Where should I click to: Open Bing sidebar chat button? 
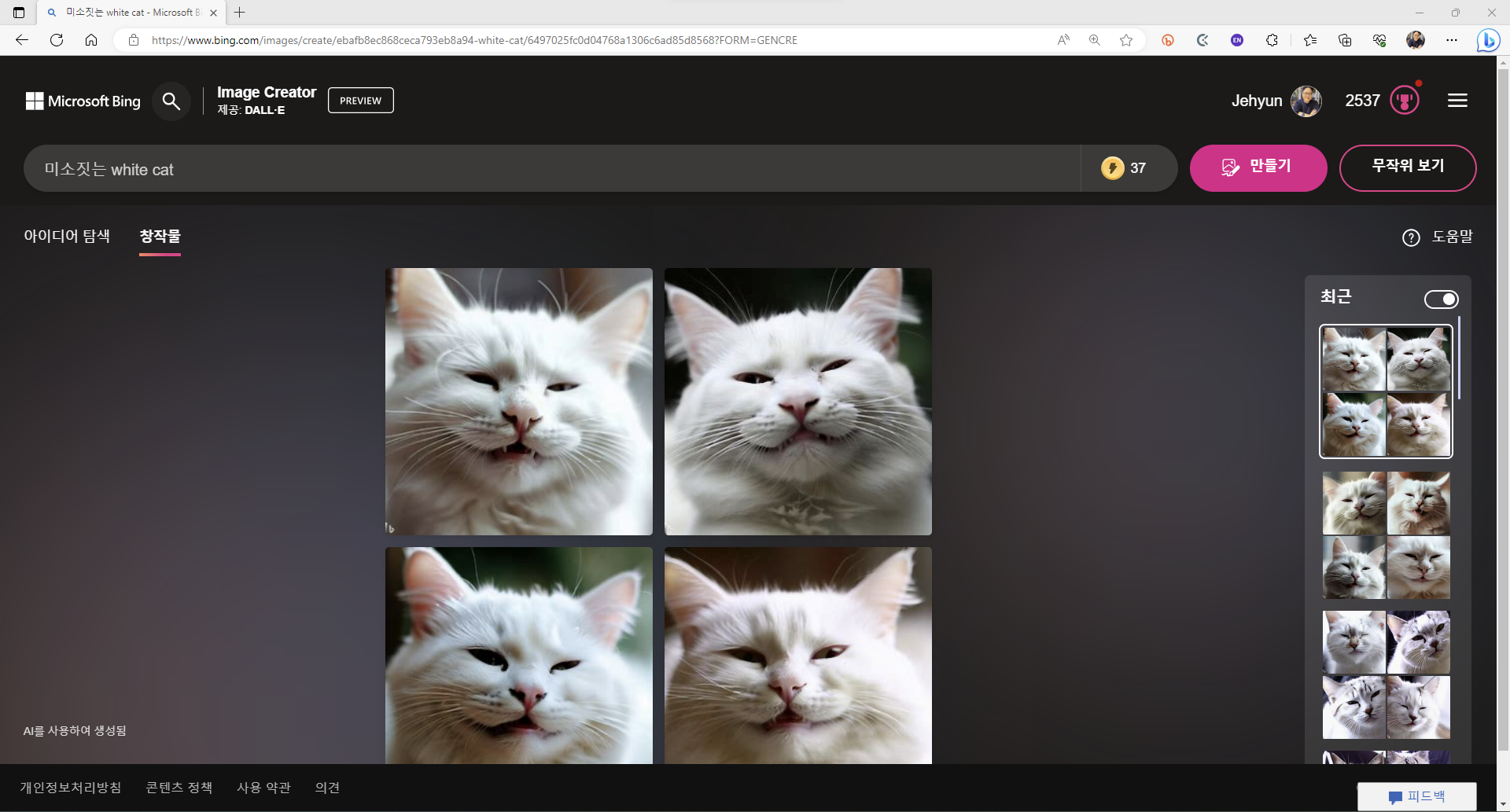click(1489, 40)
